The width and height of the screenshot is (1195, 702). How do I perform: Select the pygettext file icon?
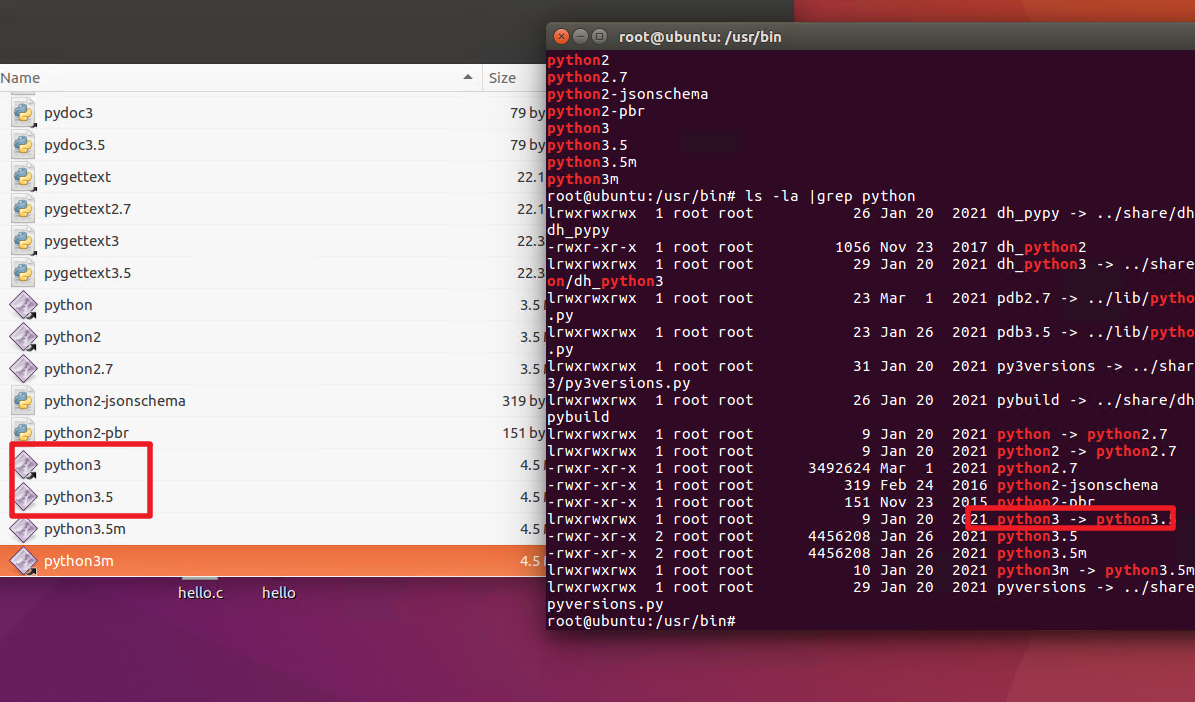(24, 177)
